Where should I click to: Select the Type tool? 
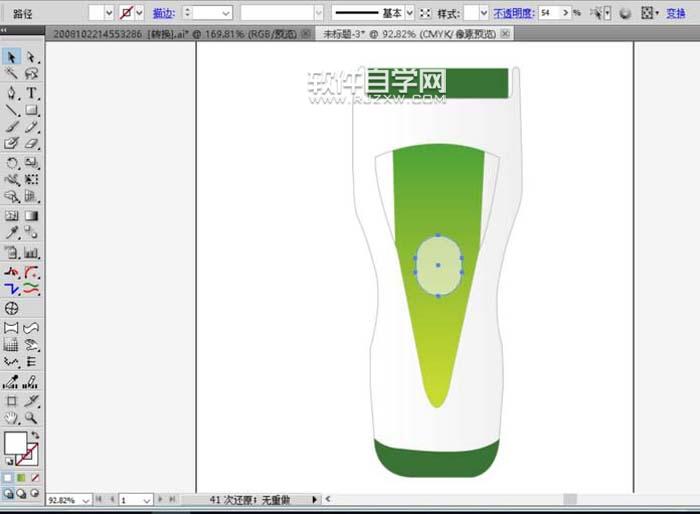click(31, 92)
